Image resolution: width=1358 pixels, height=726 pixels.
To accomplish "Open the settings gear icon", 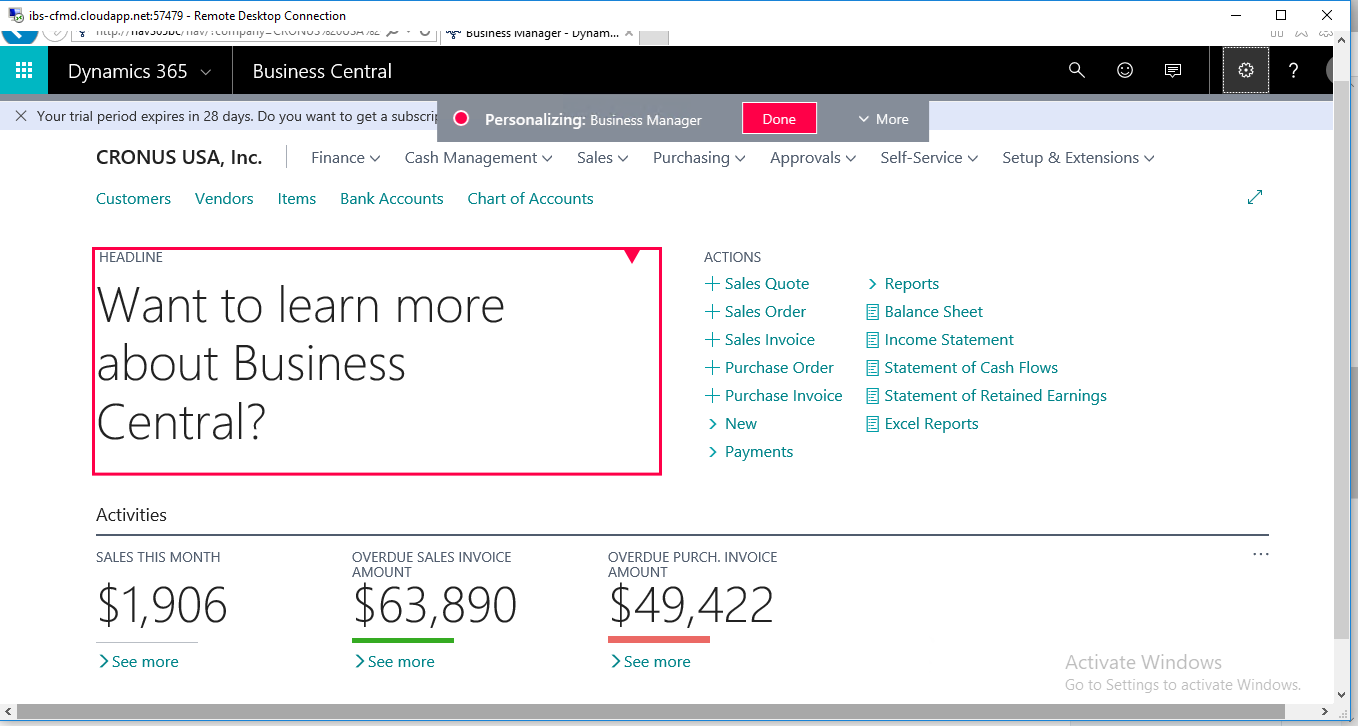I will coord(1245,71).
